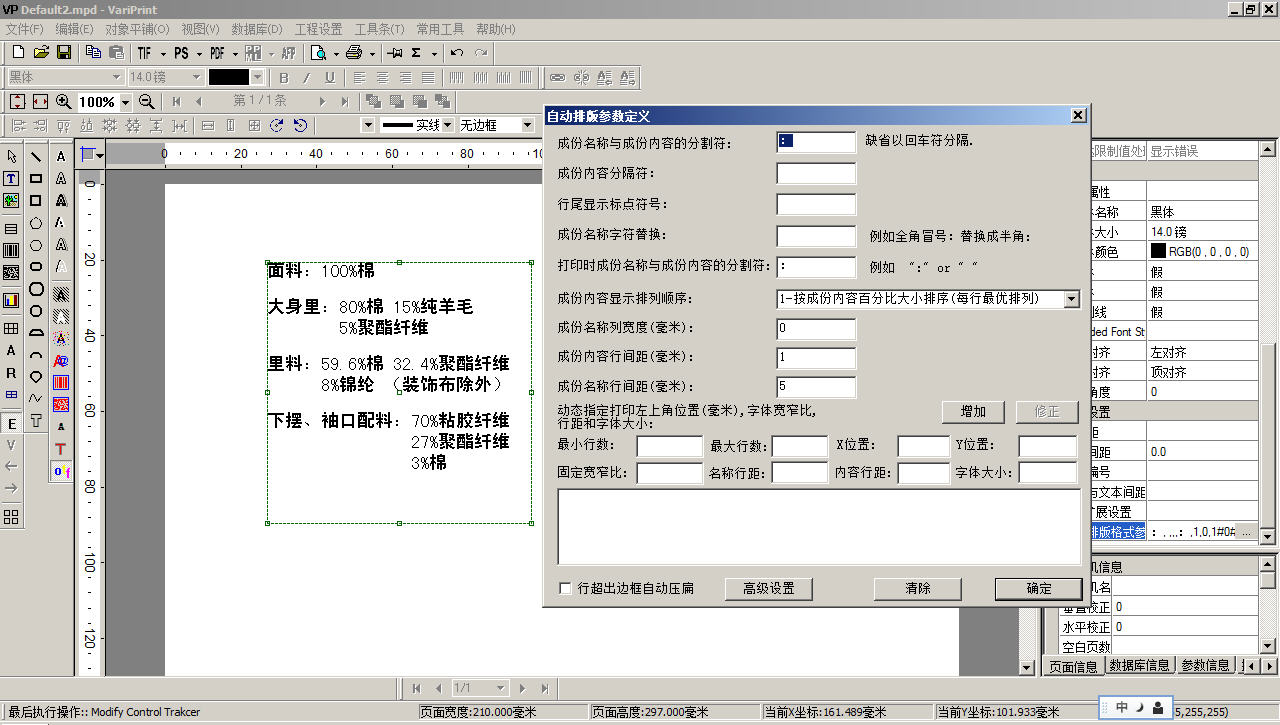Toggle italic formatting
Viewport: 1280px width, 725px height.
point(307,77)
